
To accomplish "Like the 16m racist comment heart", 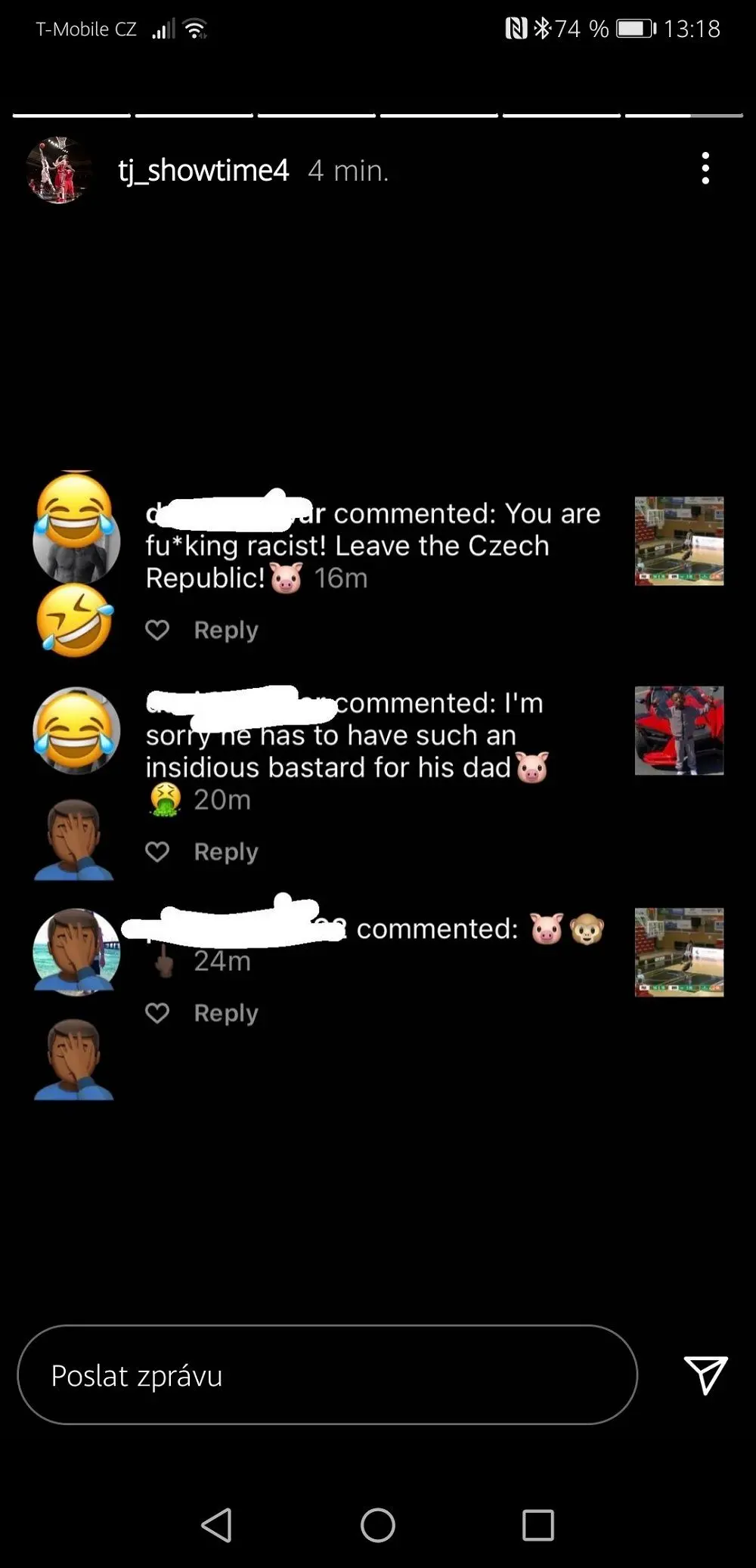I will 157,630.
